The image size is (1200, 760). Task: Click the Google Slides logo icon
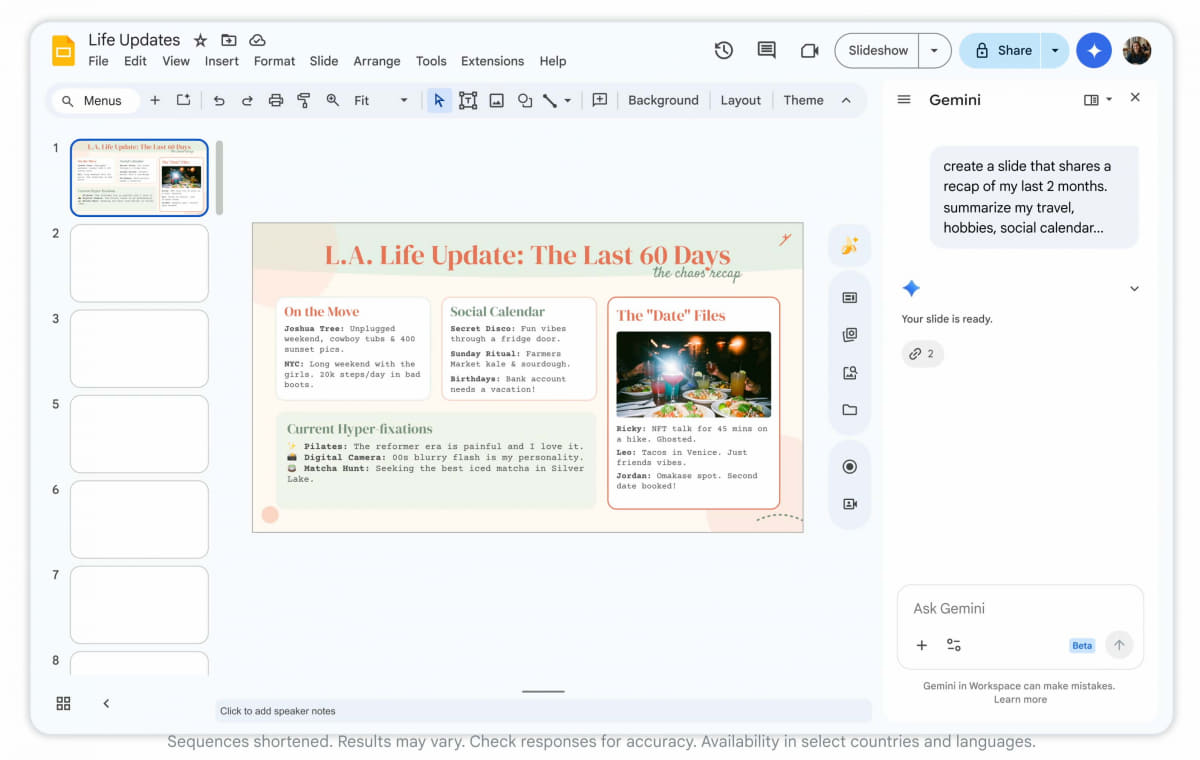tap(63, 50)
